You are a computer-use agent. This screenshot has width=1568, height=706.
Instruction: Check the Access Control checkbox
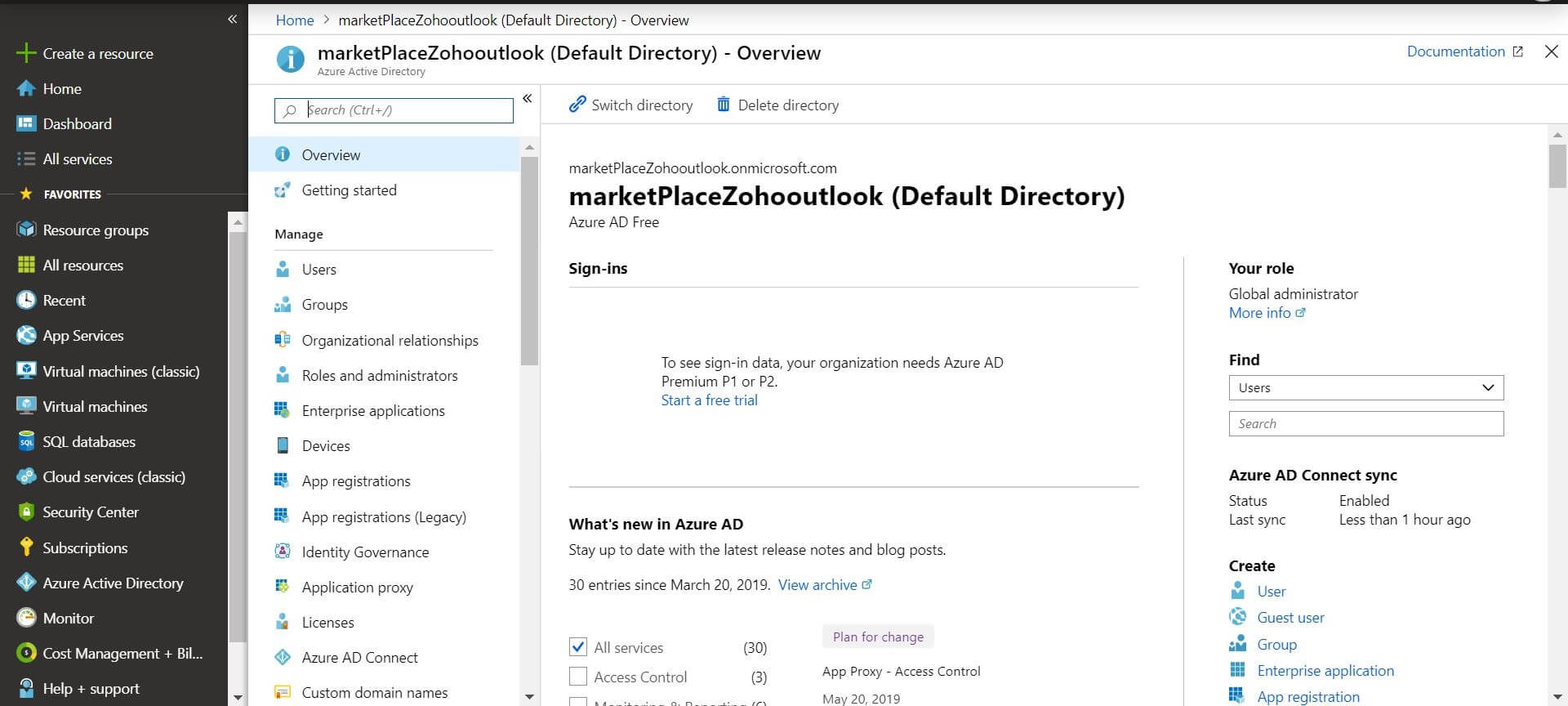click(578, 677)
